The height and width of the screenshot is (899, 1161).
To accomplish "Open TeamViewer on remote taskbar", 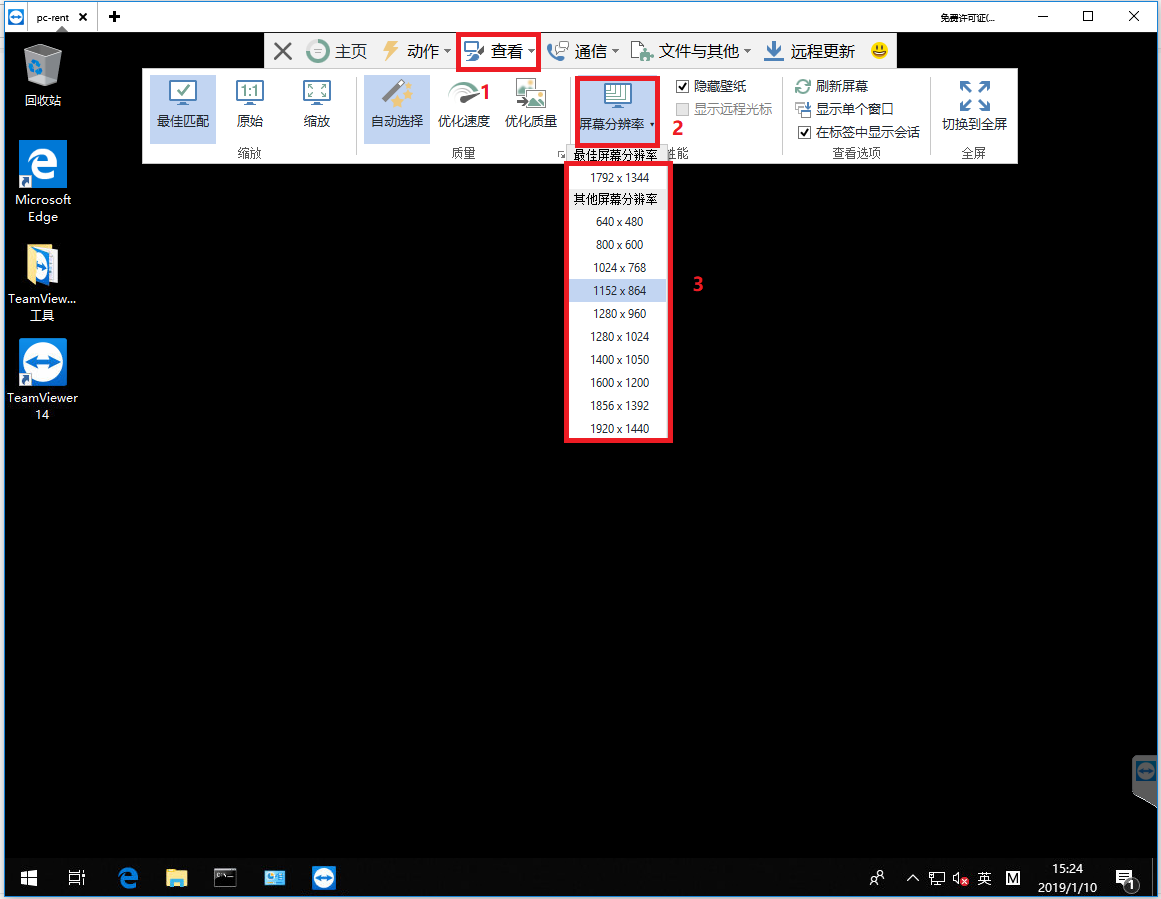I will click(324, 878).
